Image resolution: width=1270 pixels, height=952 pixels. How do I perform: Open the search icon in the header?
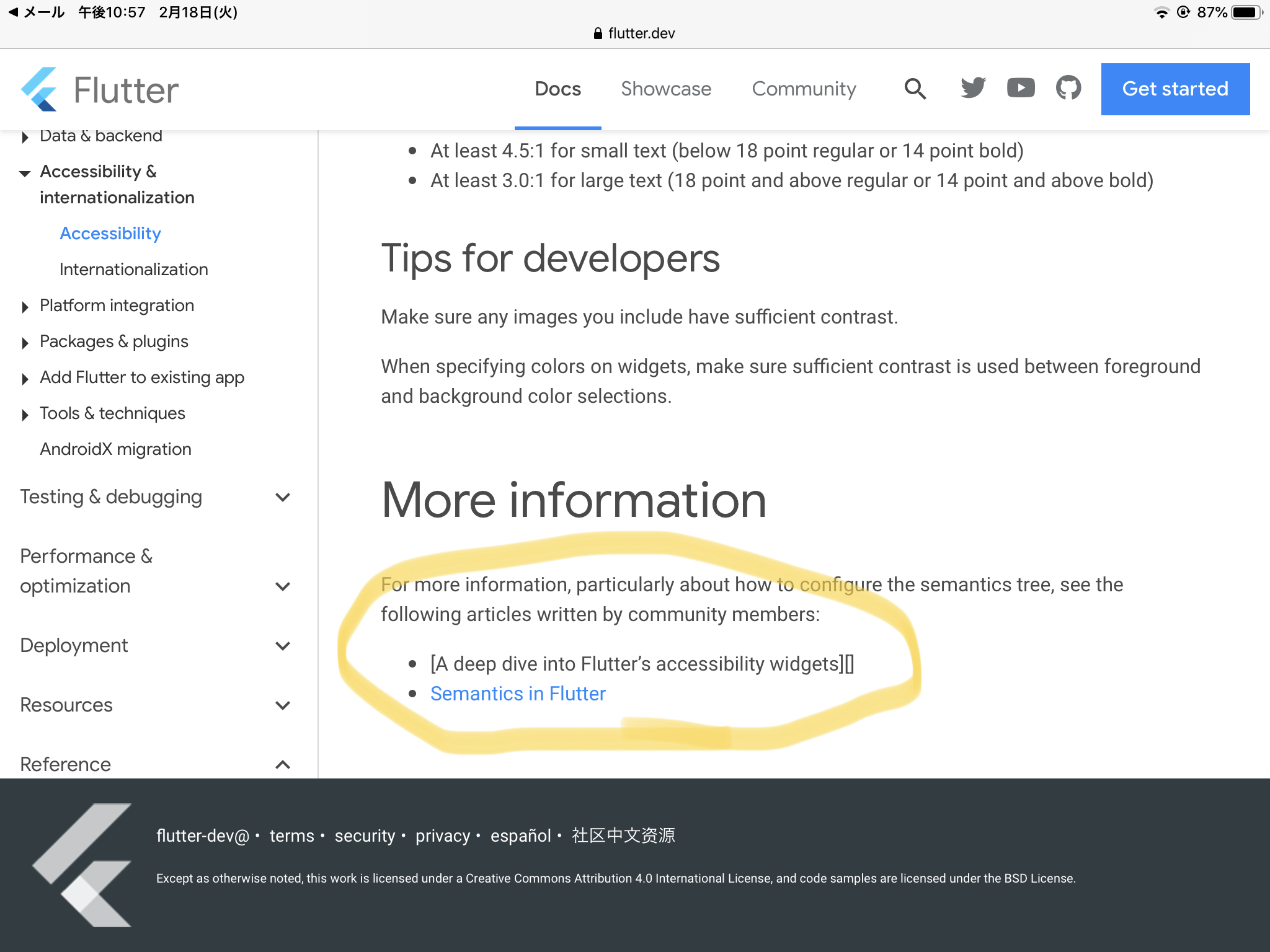click(915, 89)
